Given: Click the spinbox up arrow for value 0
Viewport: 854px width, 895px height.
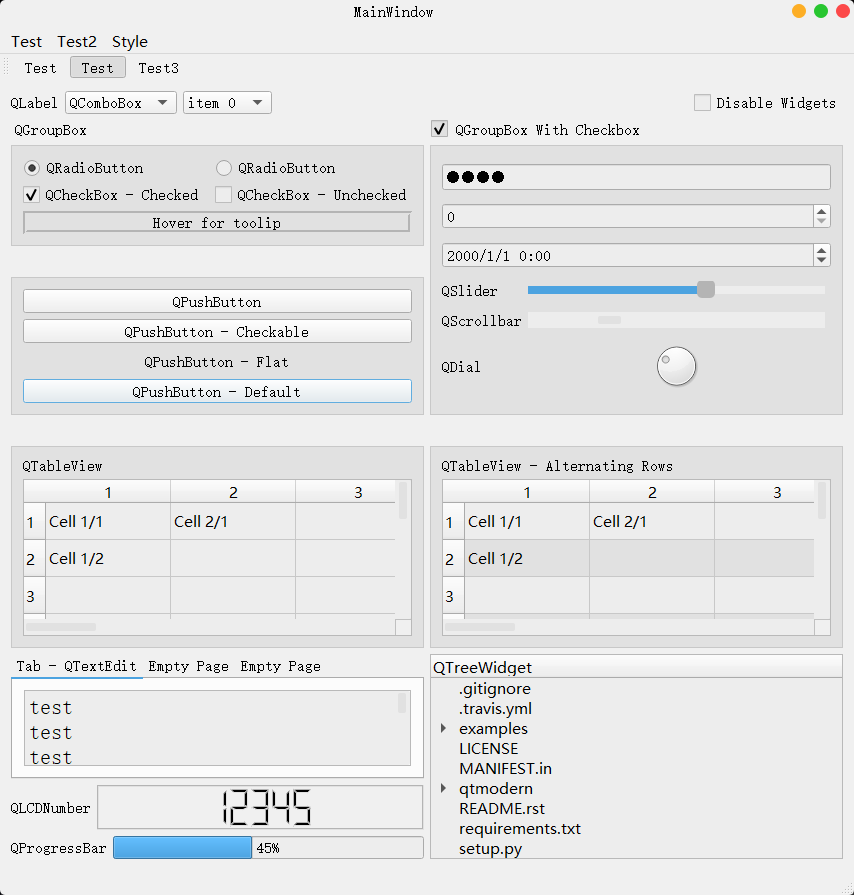Looking at the screenshot, I should (822, 211).
